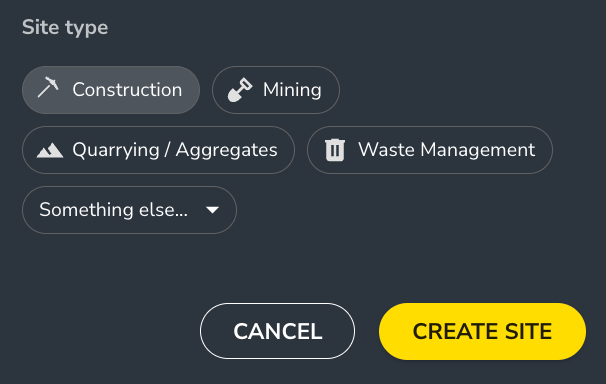The width and height of the screenshot is (606, 384).
Task: Click the Quarrying / Aggregates label text
Action: (175, 150)
